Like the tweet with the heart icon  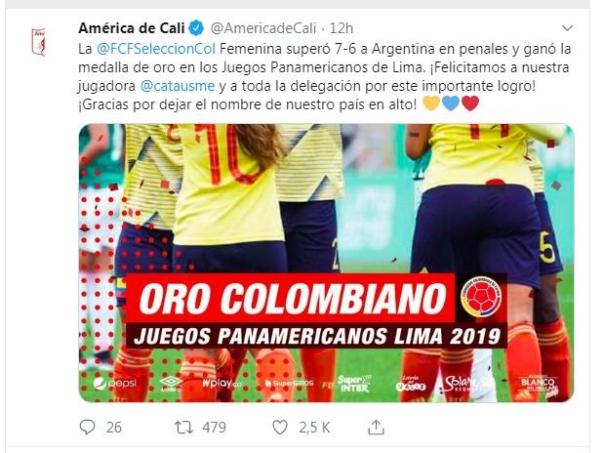coord(280,427)
